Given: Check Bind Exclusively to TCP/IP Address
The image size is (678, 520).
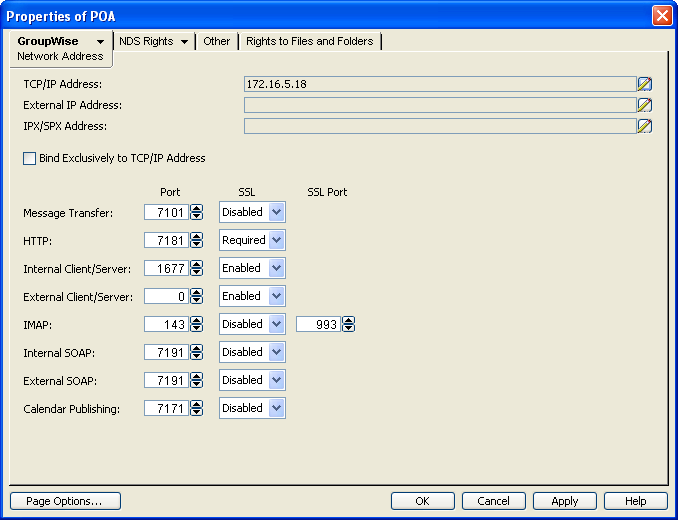Looking at the screenshot, I should pos(29,158).
